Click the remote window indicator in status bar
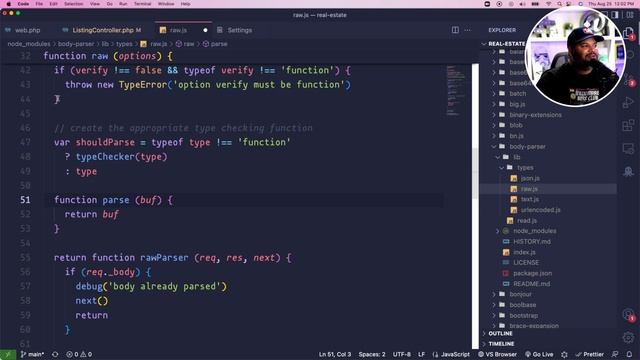Screen dimensions: 640x360 coord(8,354)
